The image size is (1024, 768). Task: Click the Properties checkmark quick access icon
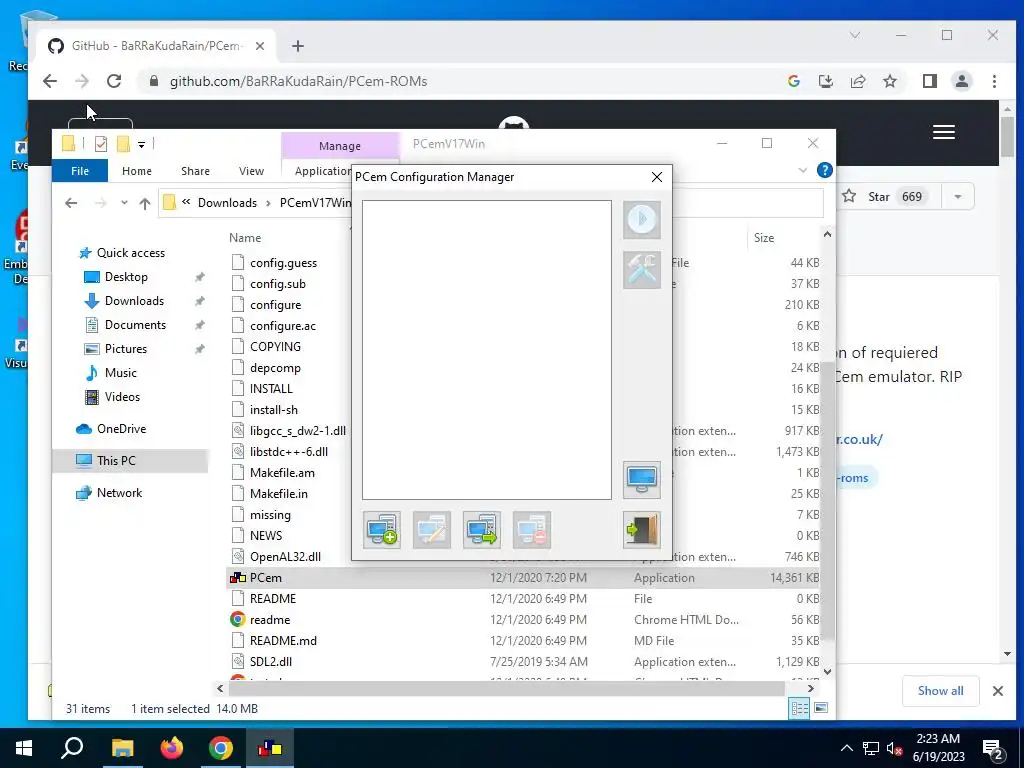point(101,144)
